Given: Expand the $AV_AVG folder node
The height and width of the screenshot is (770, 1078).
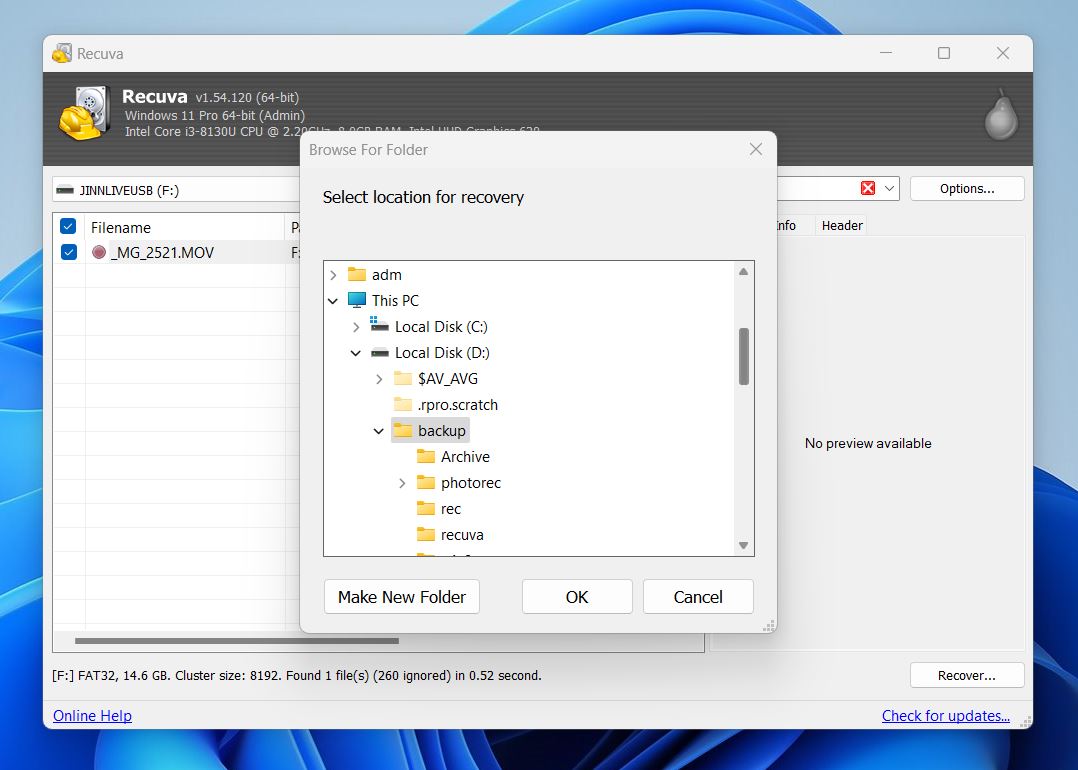Looking at the screenshot, I should [379, 379].
